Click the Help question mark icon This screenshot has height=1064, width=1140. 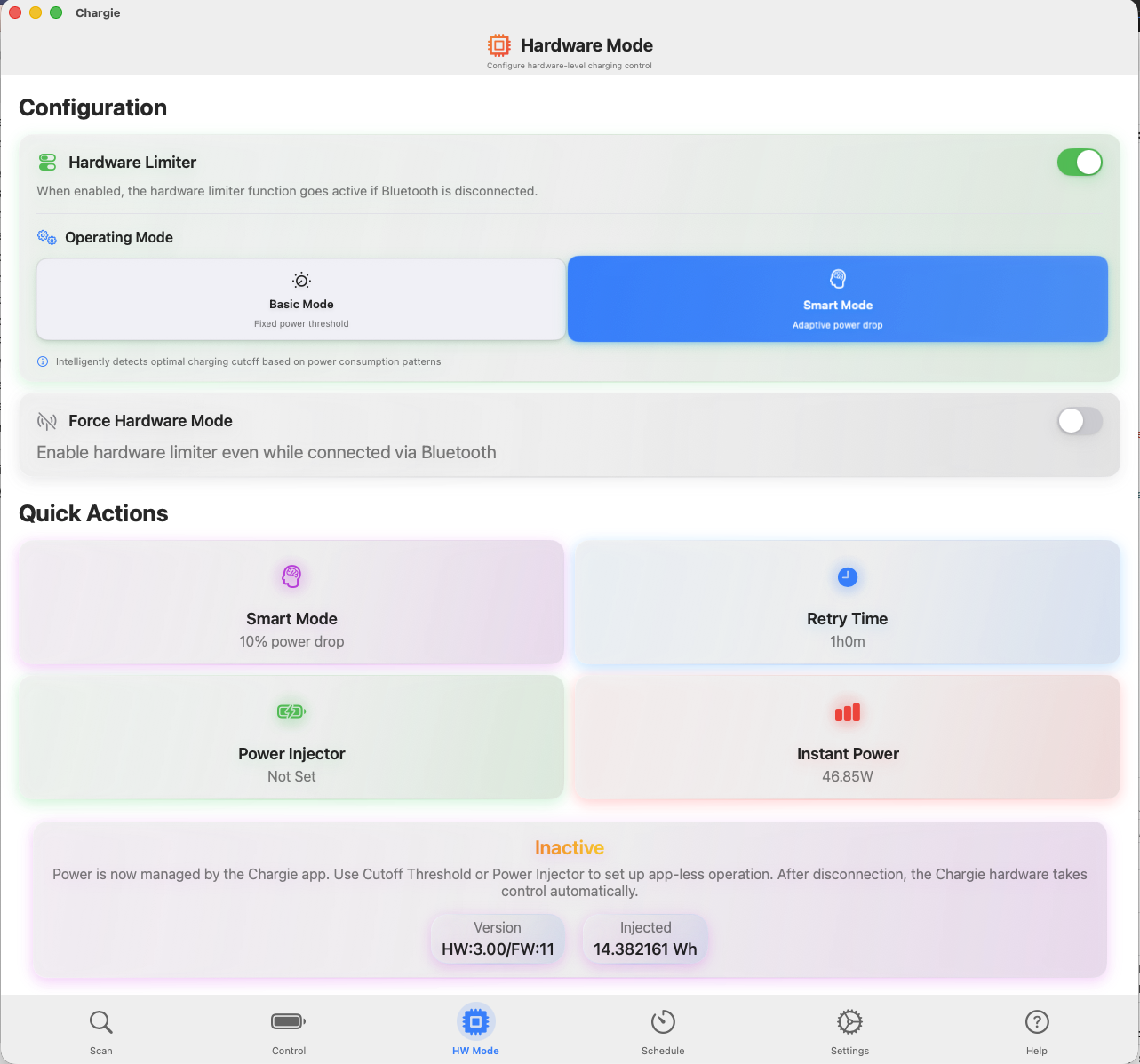[x=1037, y=1022]
